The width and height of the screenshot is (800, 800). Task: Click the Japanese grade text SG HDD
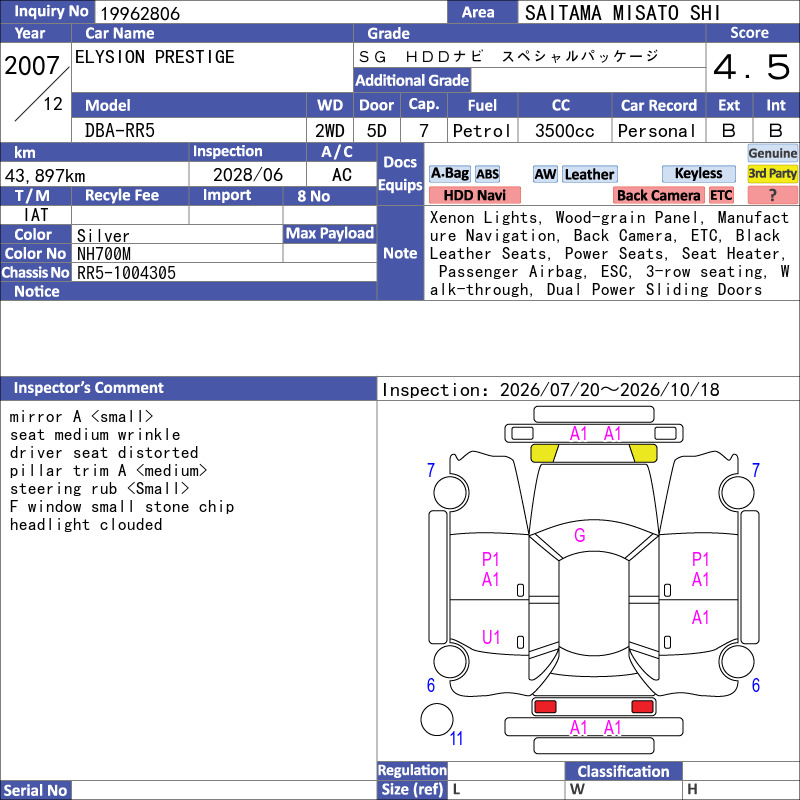(x=509, y=56)
